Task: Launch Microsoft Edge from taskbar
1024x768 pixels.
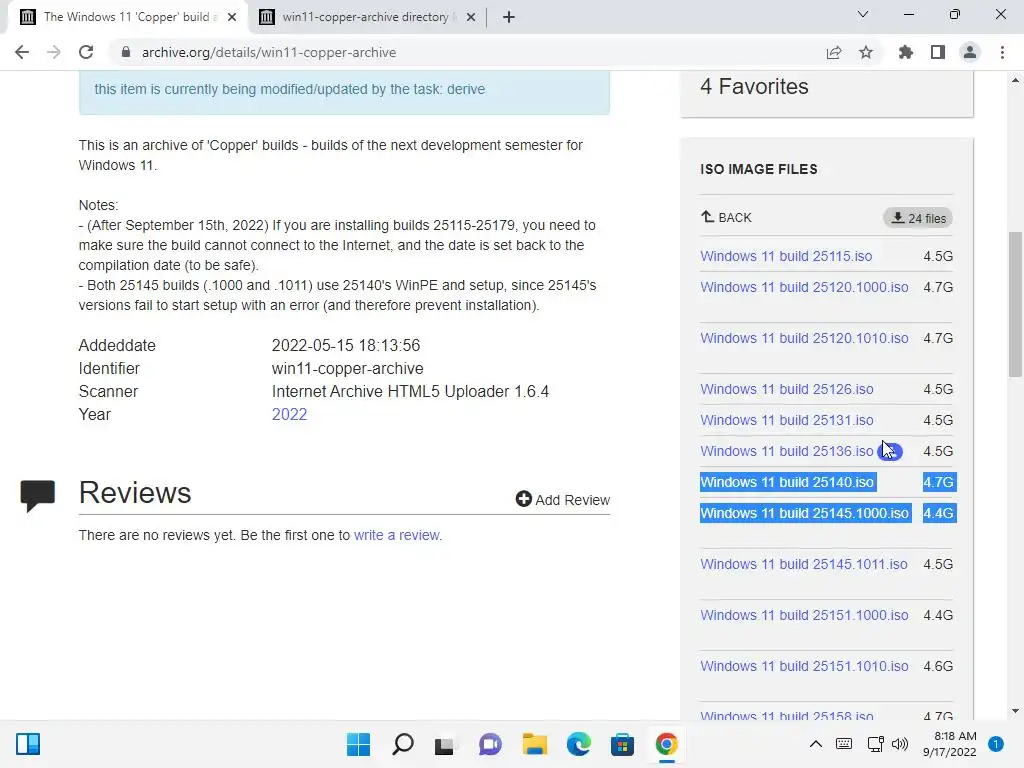Action: (x=578, y=744)
